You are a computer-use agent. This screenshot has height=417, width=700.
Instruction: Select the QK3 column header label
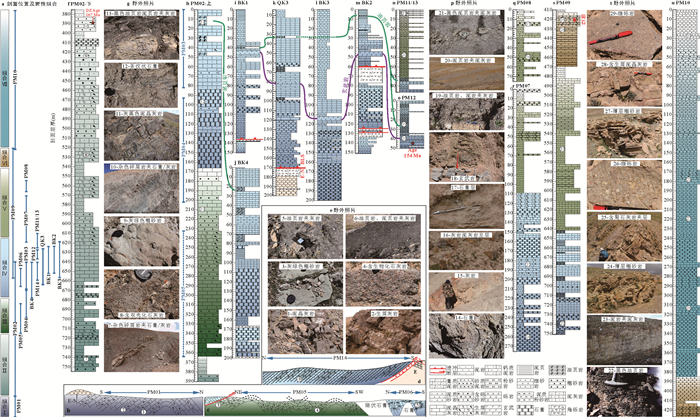tap(283, 5)
